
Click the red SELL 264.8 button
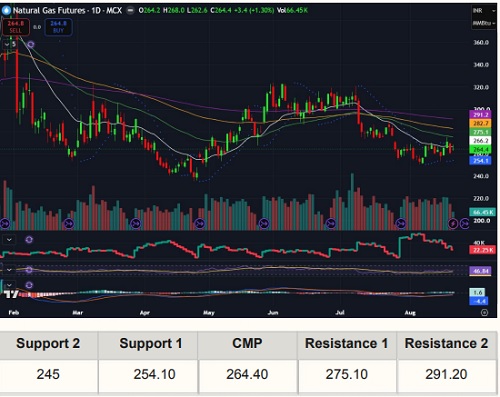coord(16,27)
